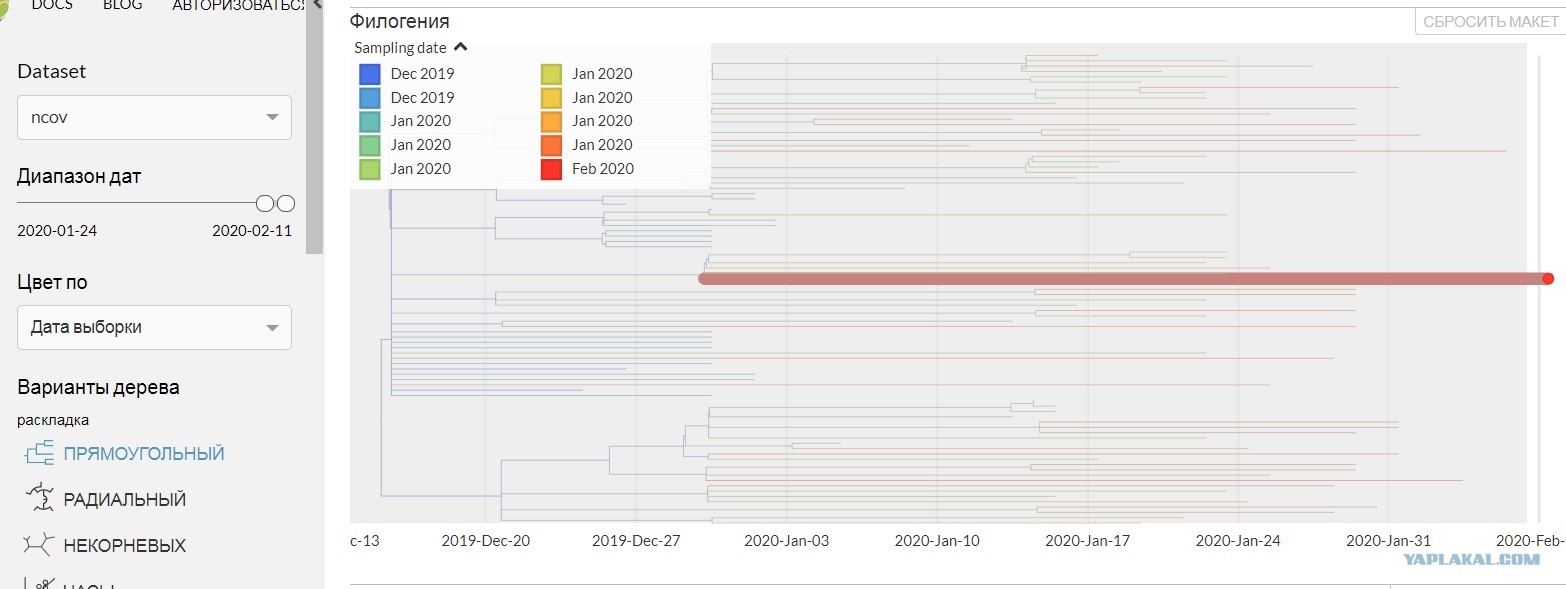Click the 2020-Jan-03 axis label
1566x589 pixels.
(787, 541)
